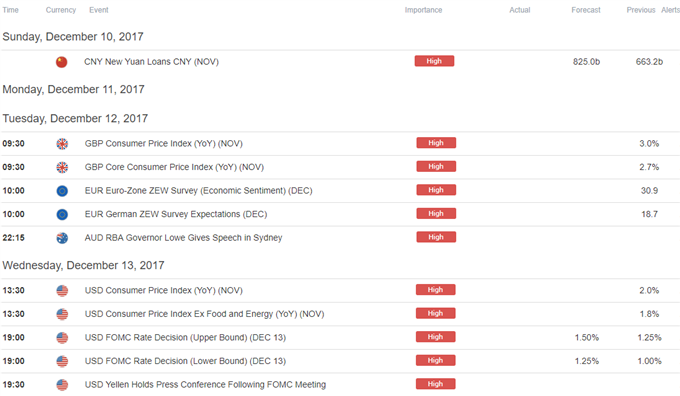Click the High badge for CNY New Yuan Loans

tap(434, 61)
